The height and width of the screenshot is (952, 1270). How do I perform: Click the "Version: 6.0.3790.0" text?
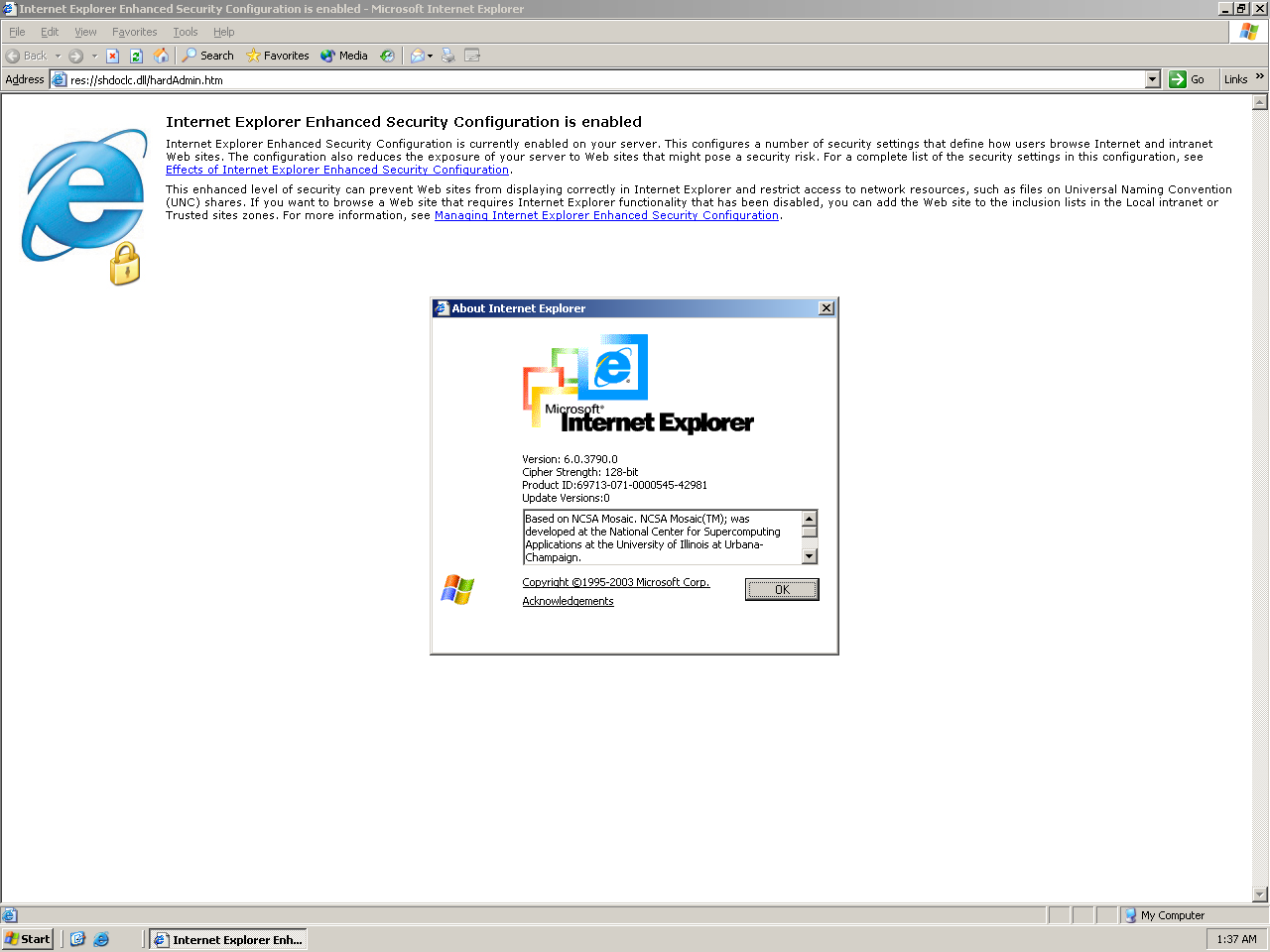[570, 459]
